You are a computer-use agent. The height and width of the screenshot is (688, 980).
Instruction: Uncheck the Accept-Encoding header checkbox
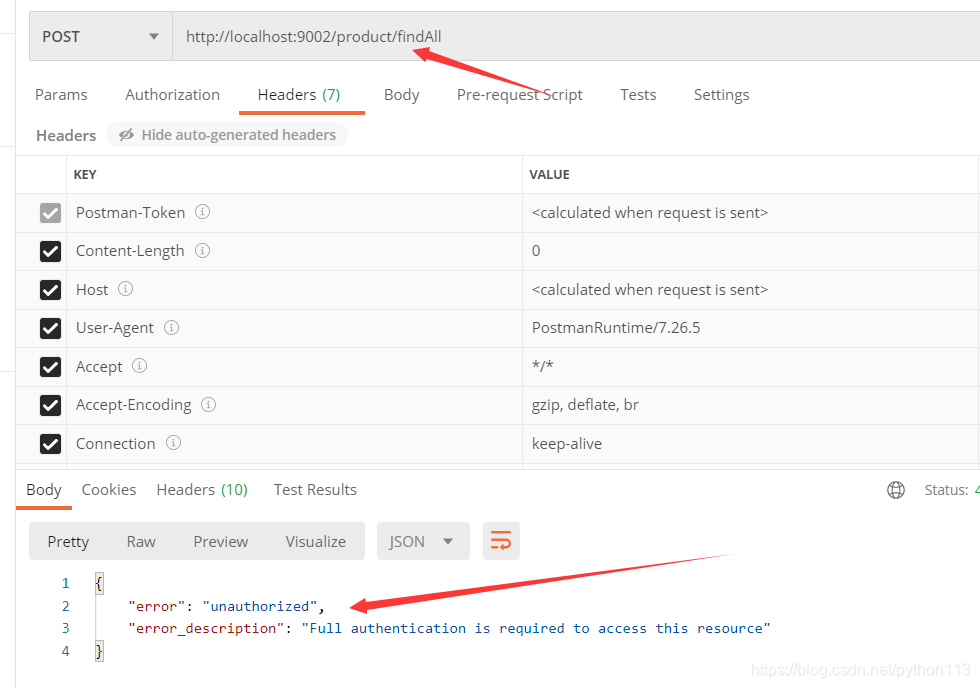[50, 405]
